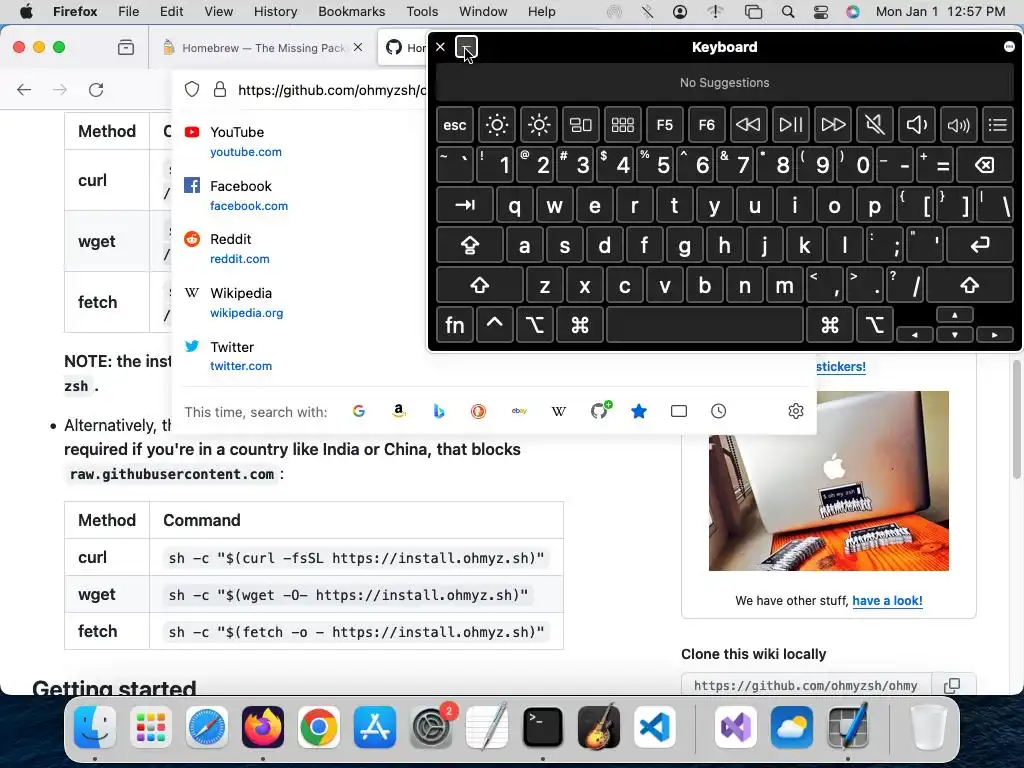The image size is (1024, 768).
Task: Tap the space bar key
Action: [x=705, y=325]
